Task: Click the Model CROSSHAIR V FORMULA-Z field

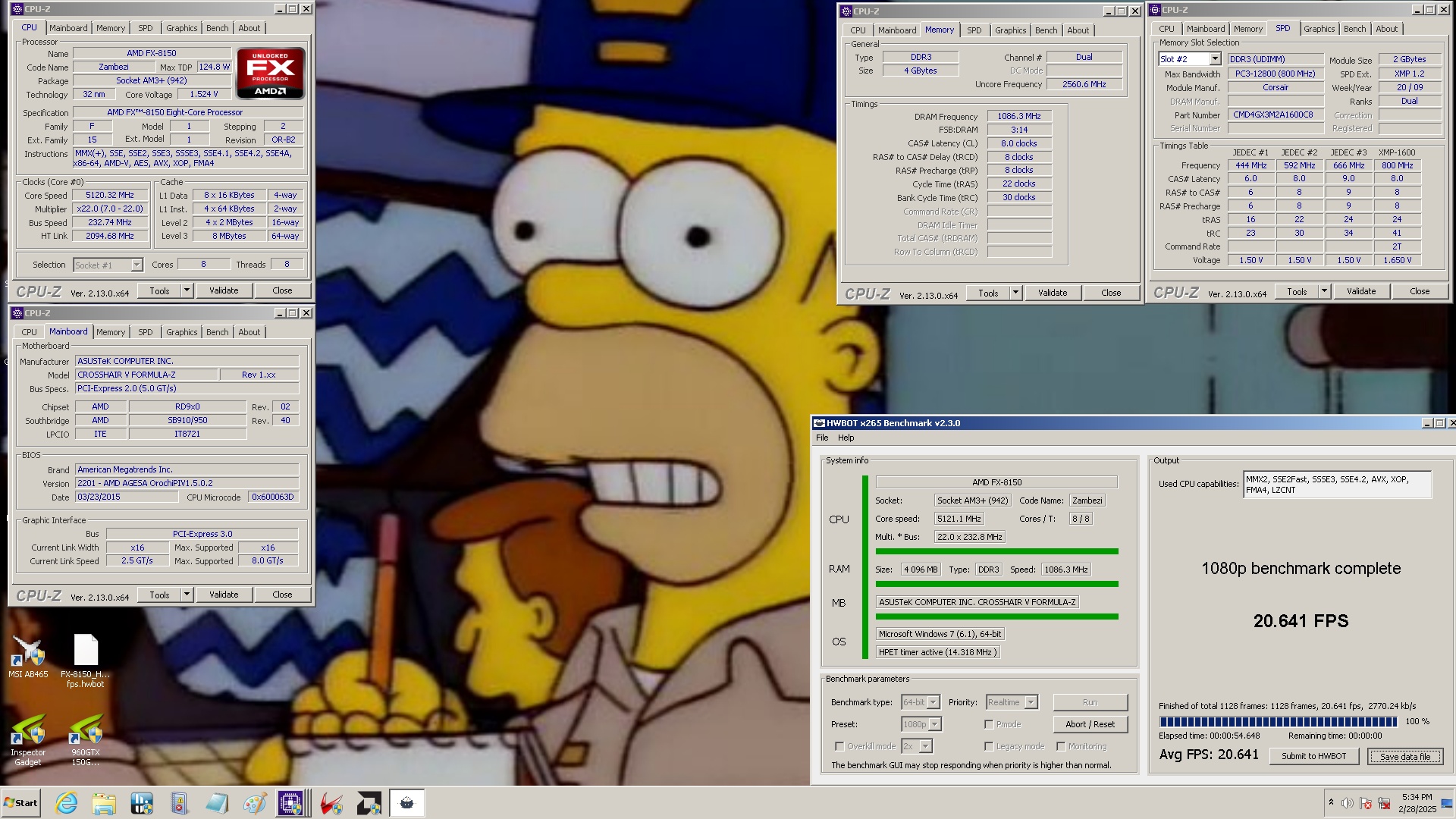Action: (146, 375)
